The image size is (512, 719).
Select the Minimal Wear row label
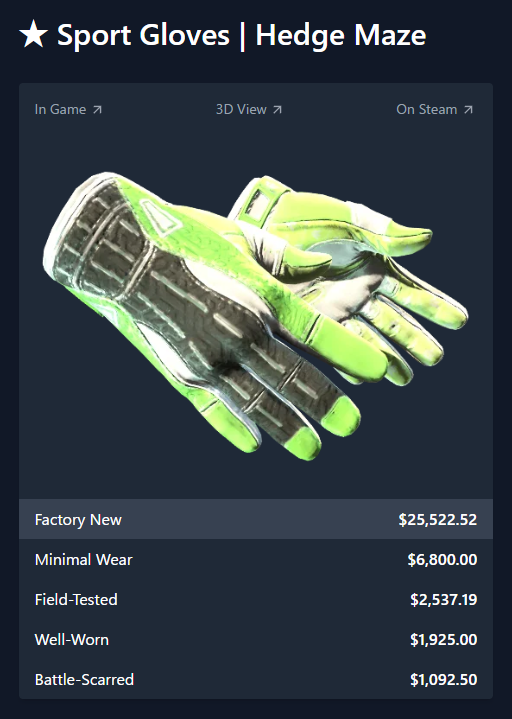pyautogui.click(x=83, y=559)
